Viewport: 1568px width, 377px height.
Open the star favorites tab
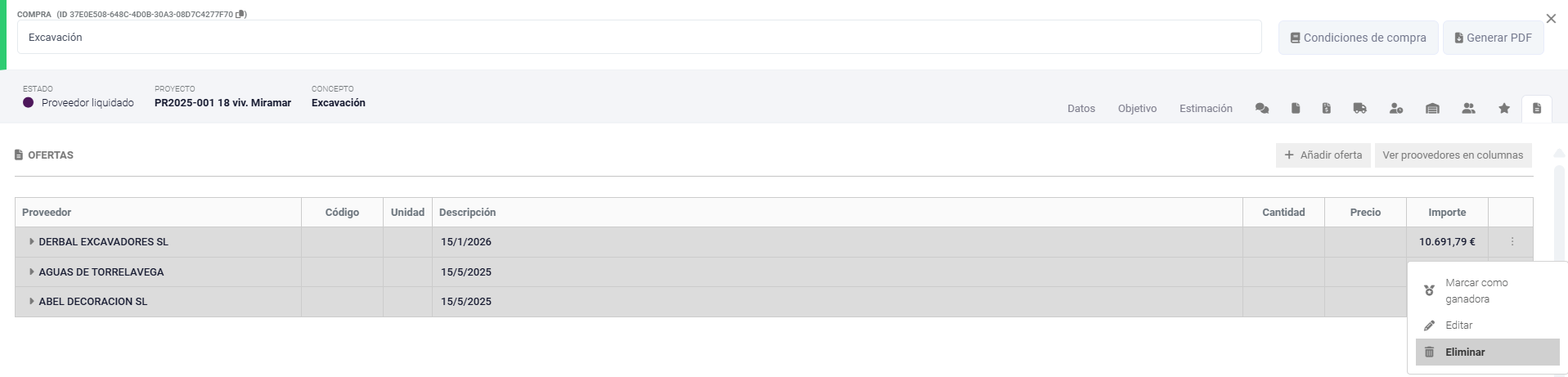(x=1503, y=108)
